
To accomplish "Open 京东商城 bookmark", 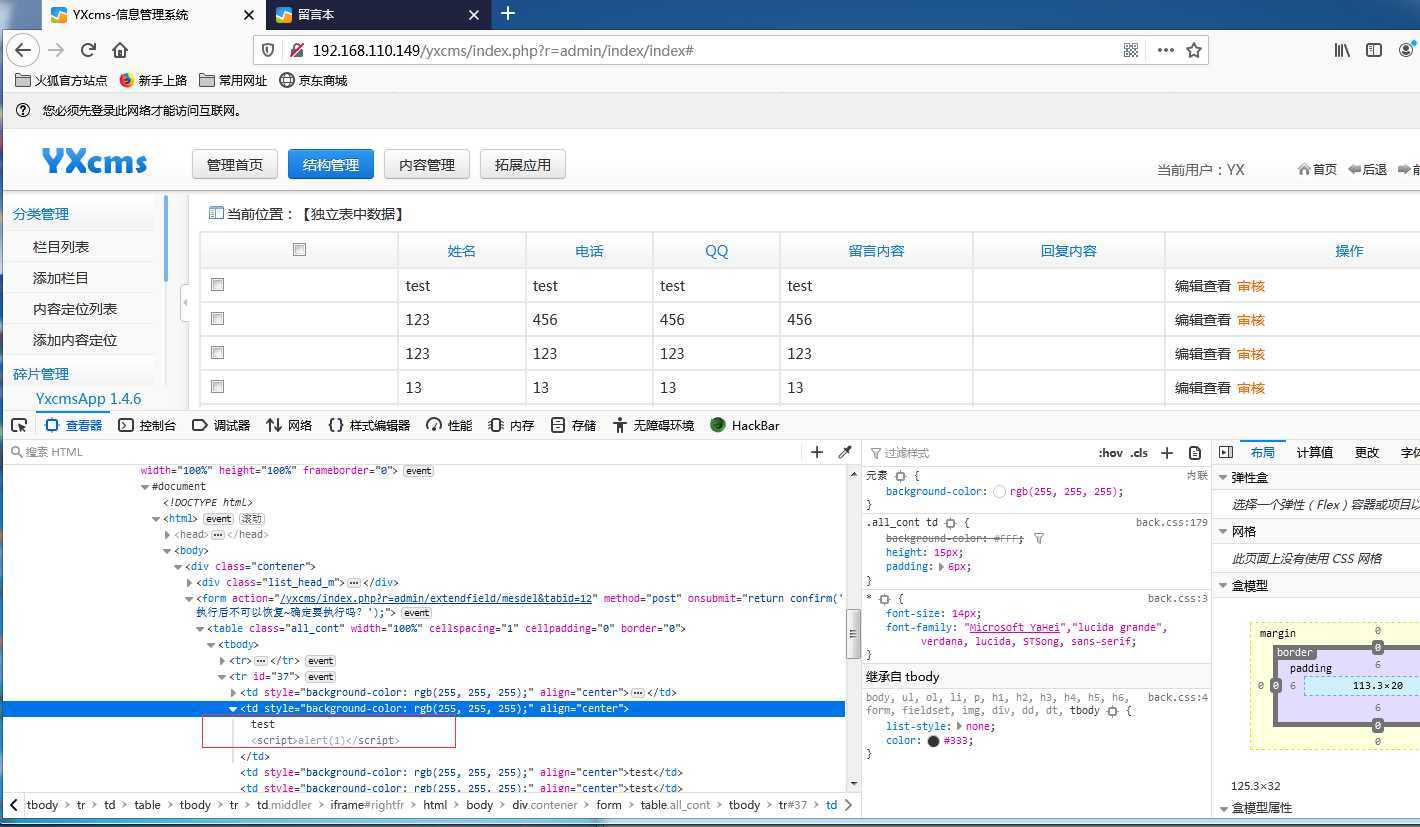I will 313,80.
